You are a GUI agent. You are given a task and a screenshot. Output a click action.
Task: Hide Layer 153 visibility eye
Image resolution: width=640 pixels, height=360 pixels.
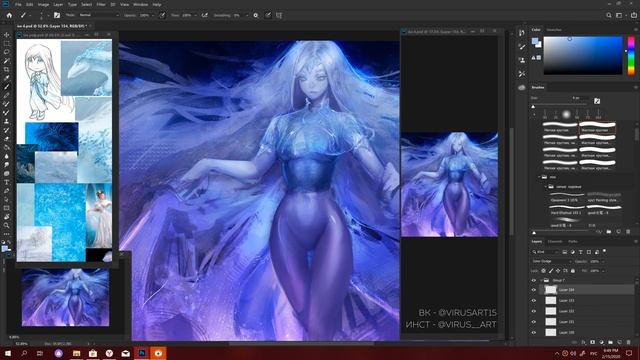[x=533, y=300]
